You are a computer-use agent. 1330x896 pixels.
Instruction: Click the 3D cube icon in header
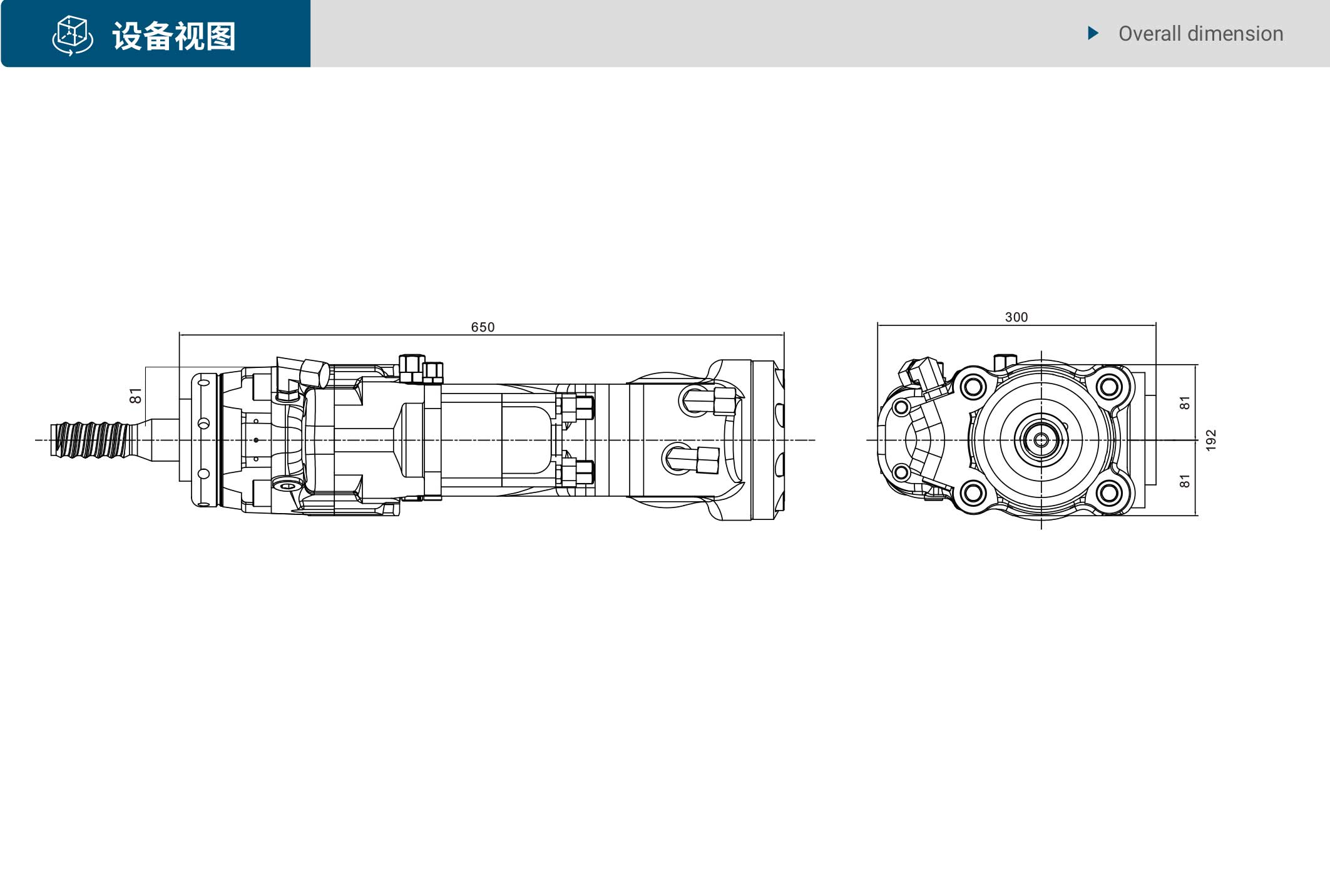73,36
